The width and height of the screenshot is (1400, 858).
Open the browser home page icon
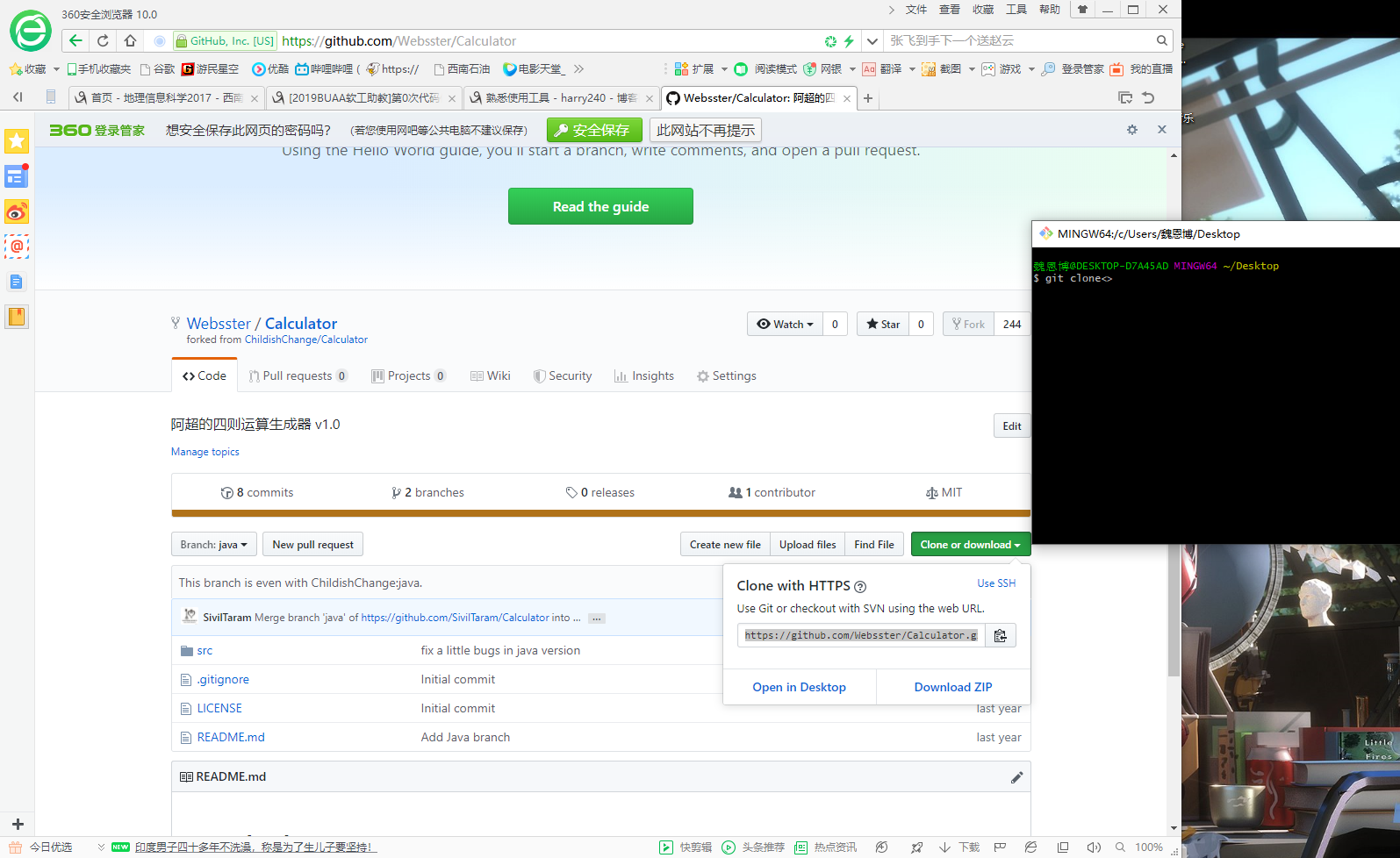[130, 40]
